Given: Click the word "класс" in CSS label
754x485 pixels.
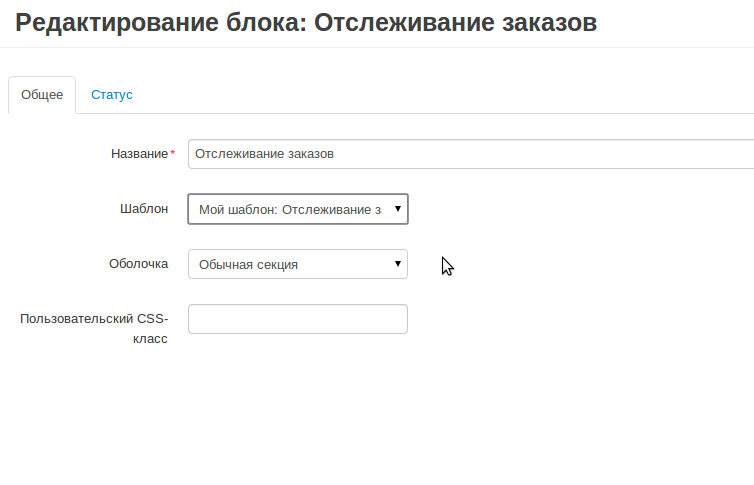Looking at the screenshot, I should coord(150,339).
